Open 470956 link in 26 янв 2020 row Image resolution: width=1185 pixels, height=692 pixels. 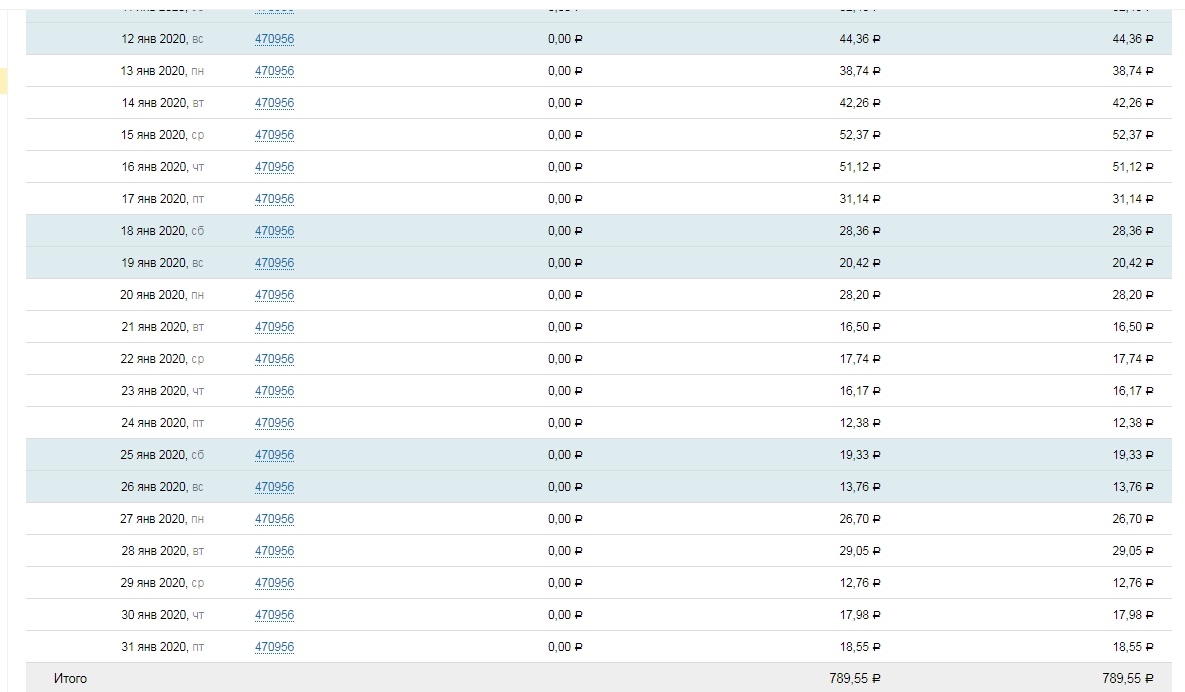(274, 487)
